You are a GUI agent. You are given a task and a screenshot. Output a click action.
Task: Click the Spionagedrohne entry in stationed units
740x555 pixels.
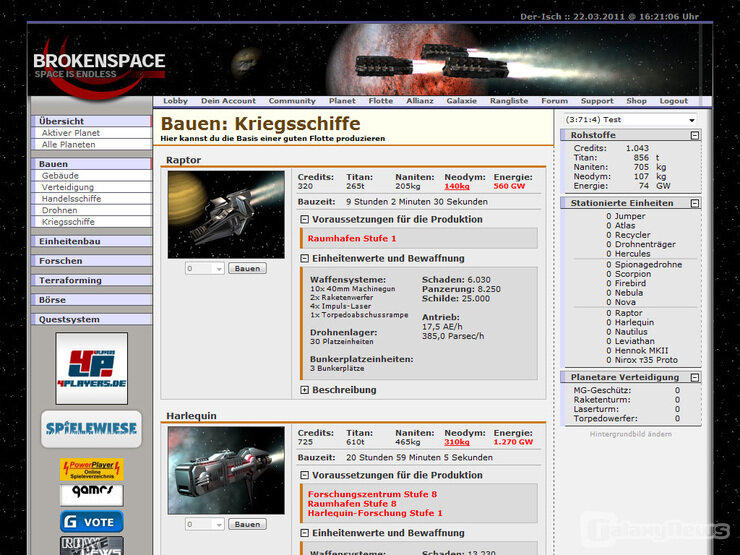click(648, 265)
